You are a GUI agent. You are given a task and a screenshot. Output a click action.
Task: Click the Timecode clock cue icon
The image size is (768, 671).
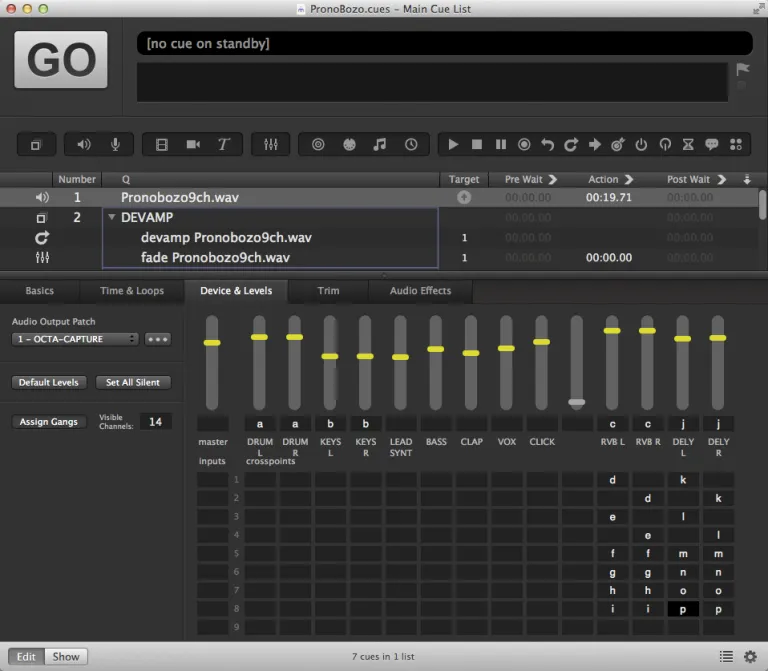click(x=411, y=145)
